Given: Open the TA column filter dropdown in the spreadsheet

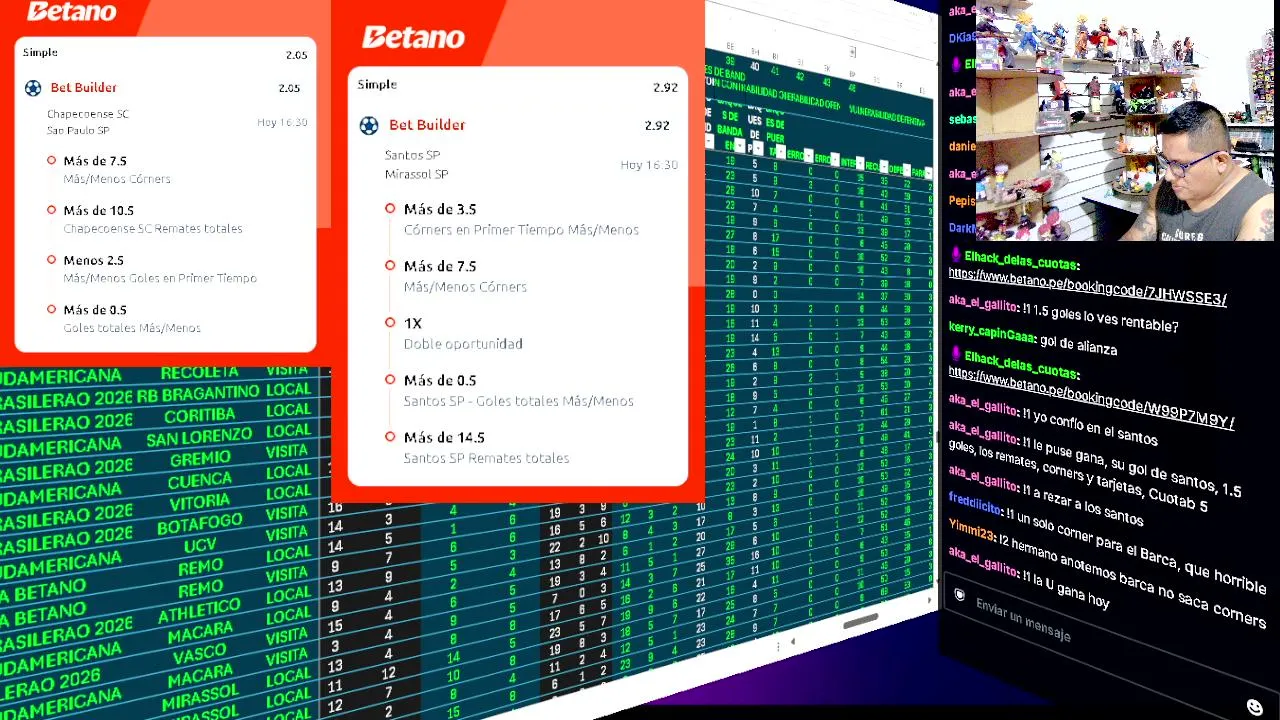Looking at the screenshot, I should point(780,153).
